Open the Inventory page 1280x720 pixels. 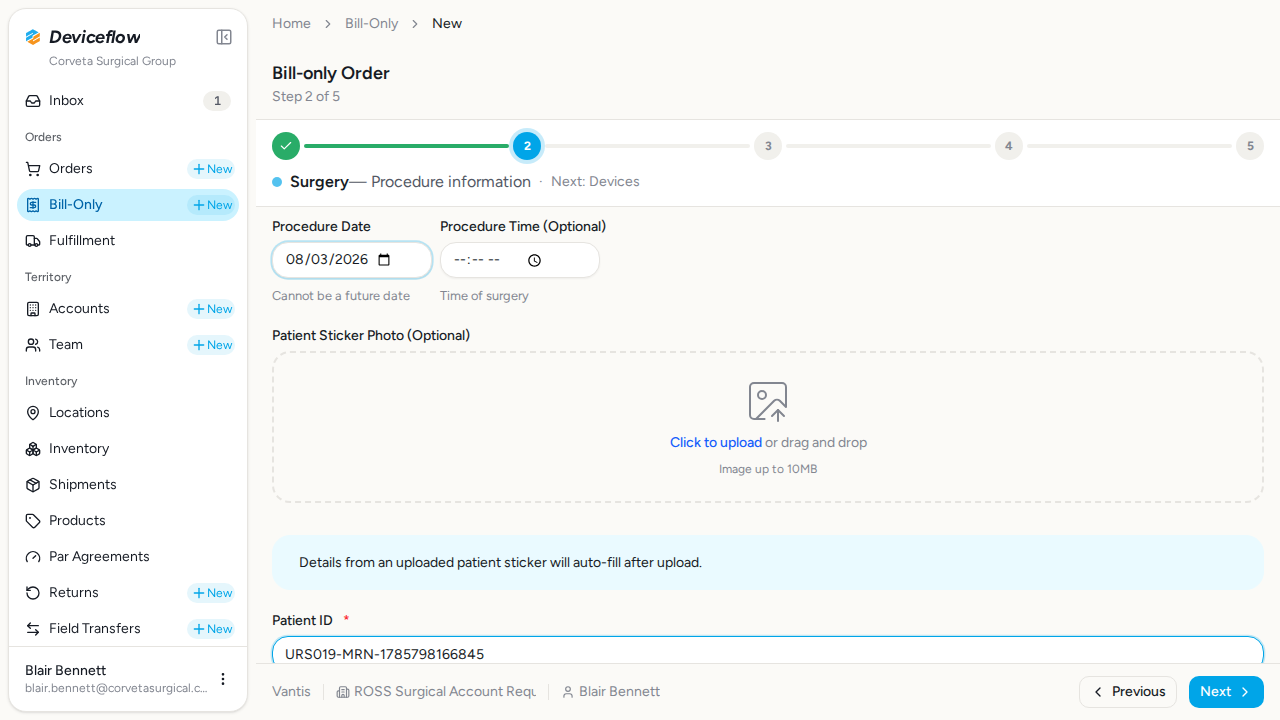(x=128, y=449)
